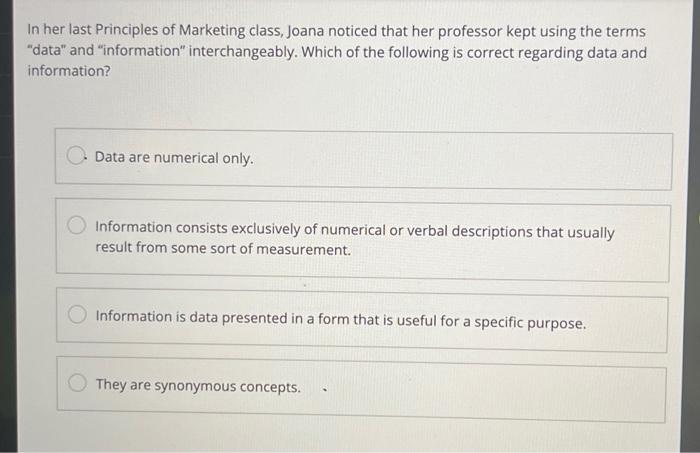Click the text 'result from some sort of measurement.'
This screenshot has height=453, width=700.
coord(223,248)
